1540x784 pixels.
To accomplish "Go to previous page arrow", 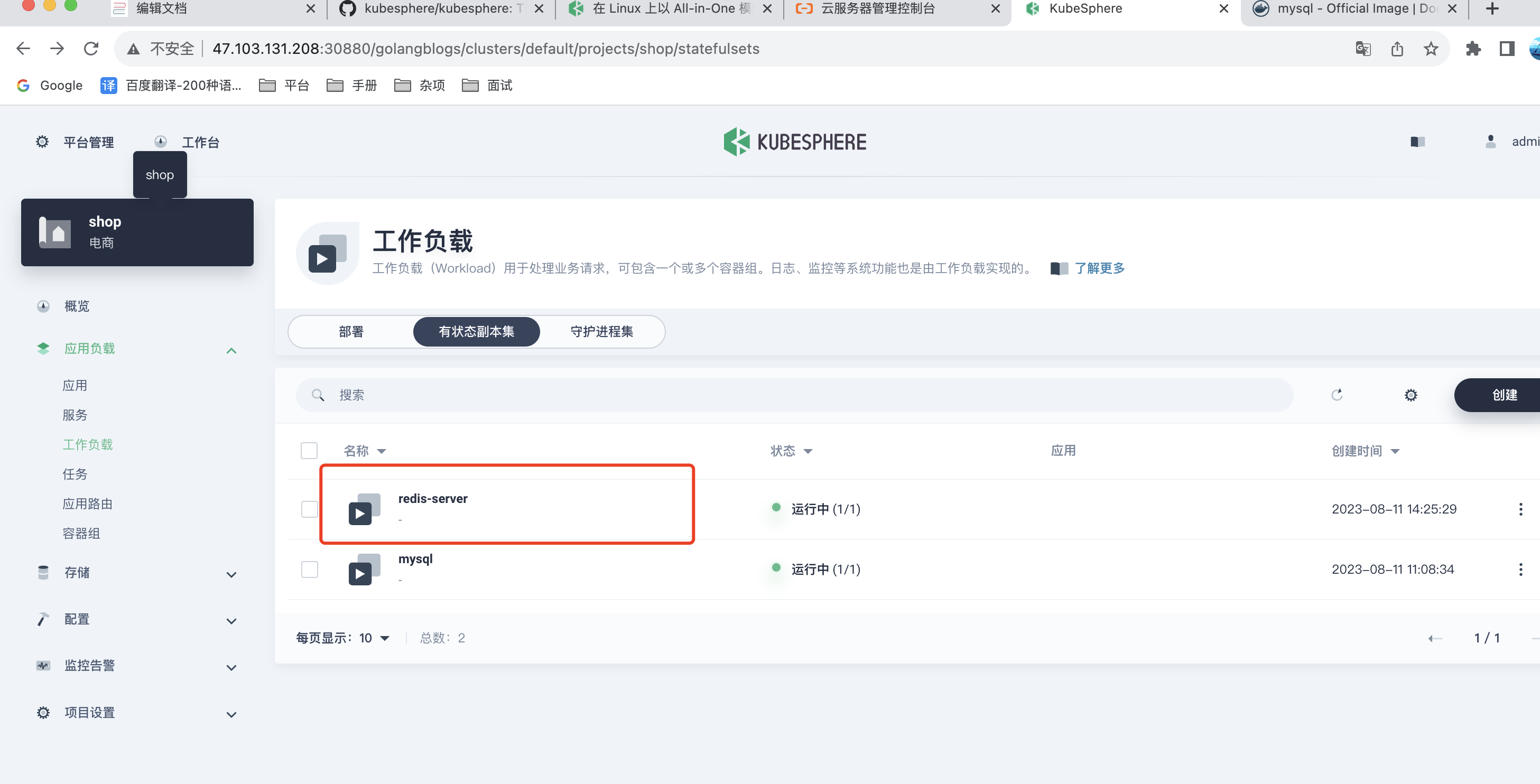I will coord(1435,638).
